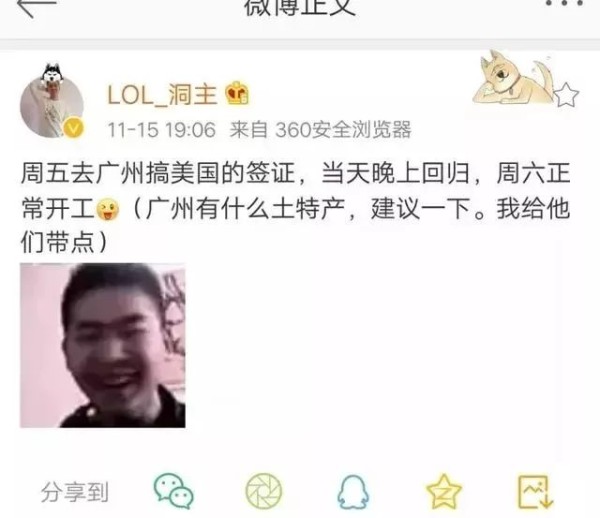This screenshot has height=518, width=600.
Task: Go back using the top-left arrow
Action: (37, 6)
